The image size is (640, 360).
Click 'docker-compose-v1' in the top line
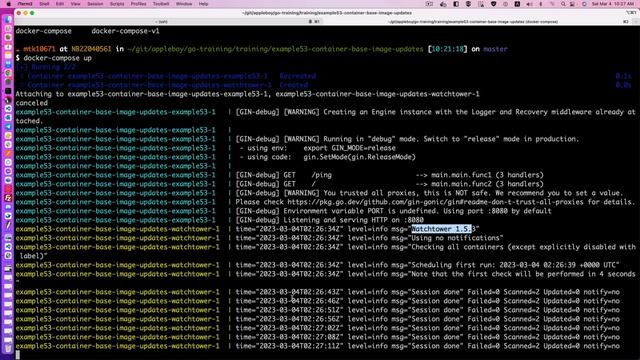(125, 31)
